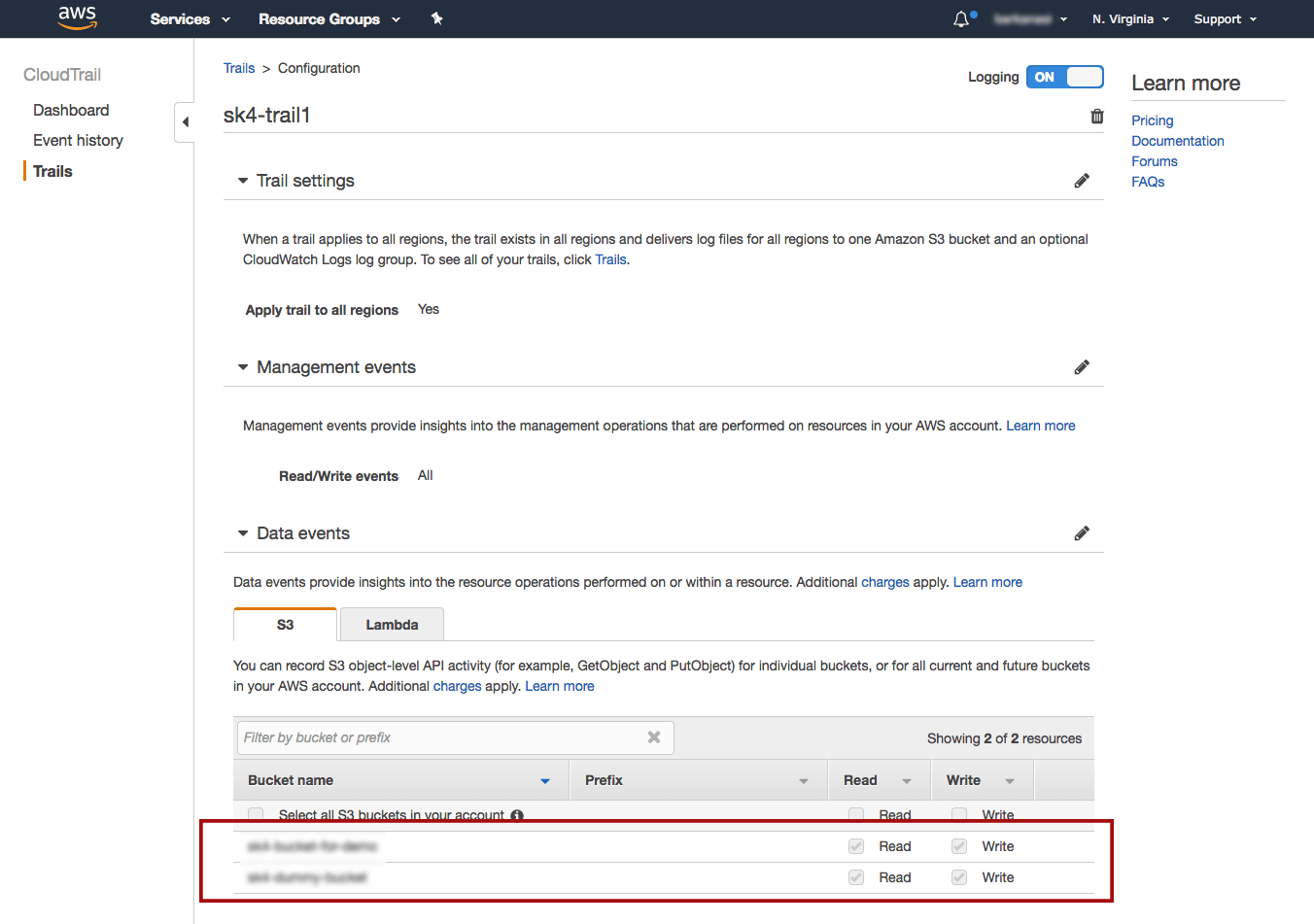Image resolution: width=1314 pixels, height=924 pixels.
Task: Open the Resource Groups dropdown
Action: tap(329, 18)
